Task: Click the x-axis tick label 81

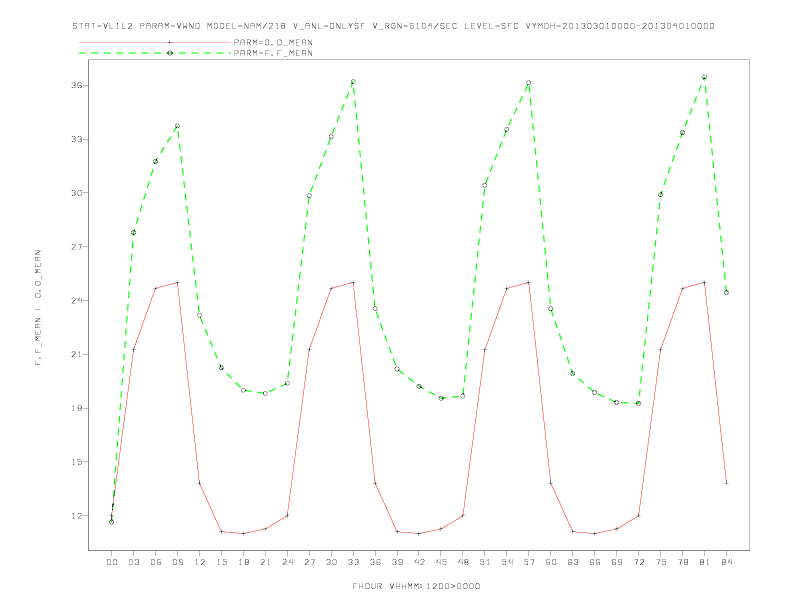Action: coord(704,562)
